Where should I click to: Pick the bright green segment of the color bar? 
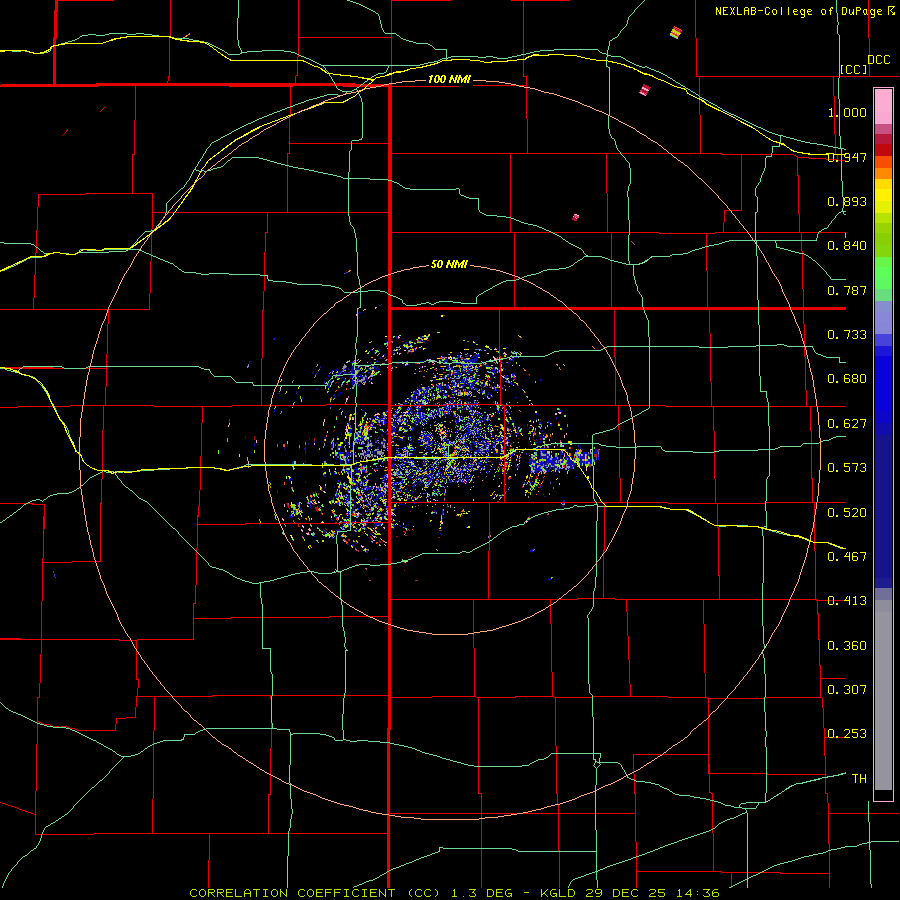883,273
